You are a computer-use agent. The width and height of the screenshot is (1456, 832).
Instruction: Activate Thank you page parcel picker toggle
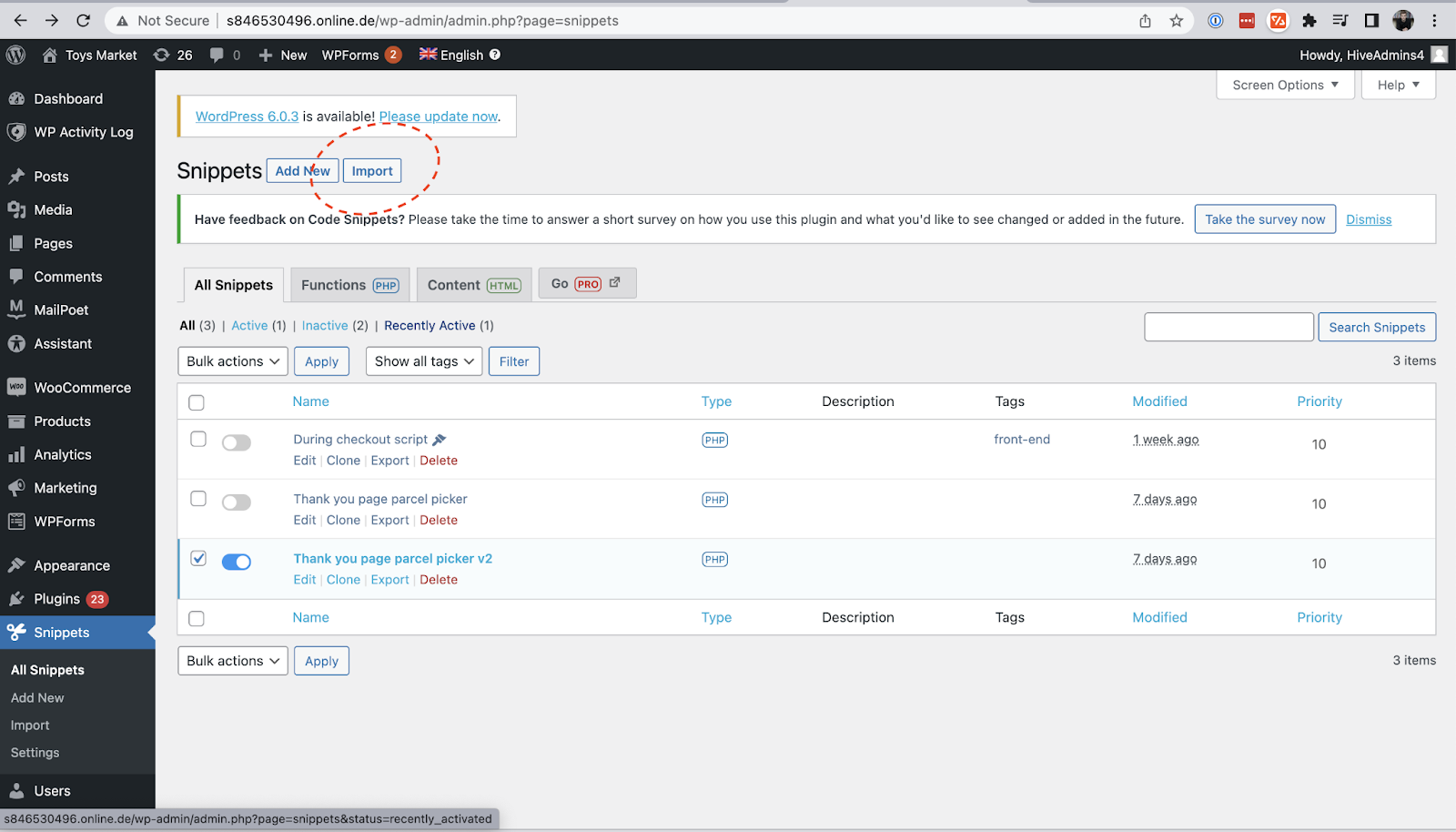[237, 502]
